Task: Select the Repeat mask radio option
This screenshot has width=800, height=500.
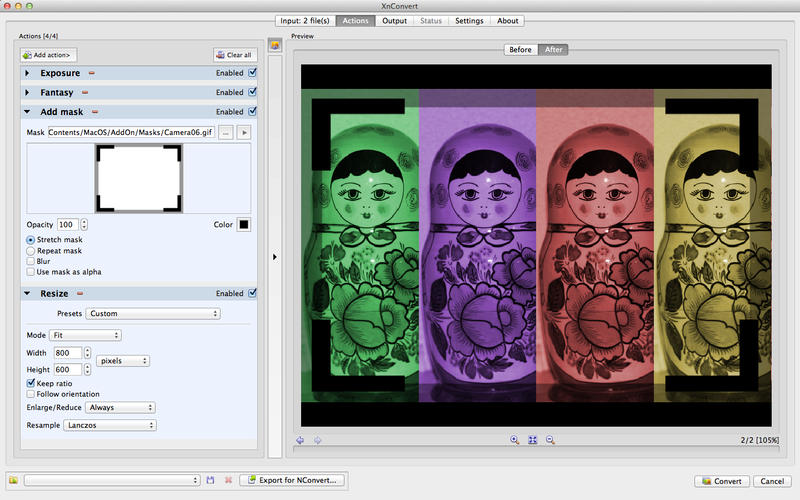Action: pyautogui.click(x=30, y=251)
